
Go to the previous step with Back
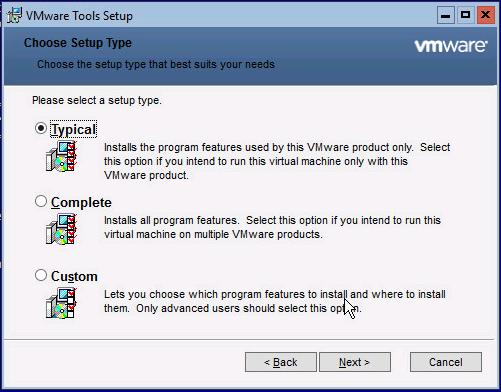coord(281,362)
